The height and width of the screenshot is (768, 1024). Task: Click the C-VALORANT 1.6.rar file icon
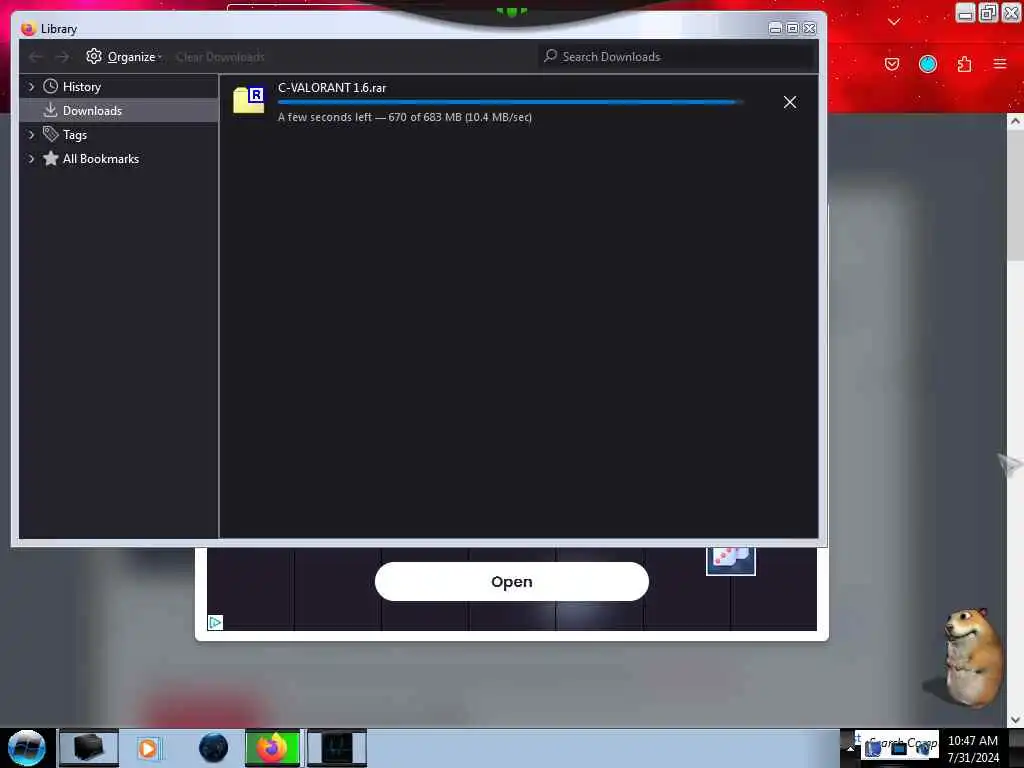pyautogui.click(x=249, y=100)
